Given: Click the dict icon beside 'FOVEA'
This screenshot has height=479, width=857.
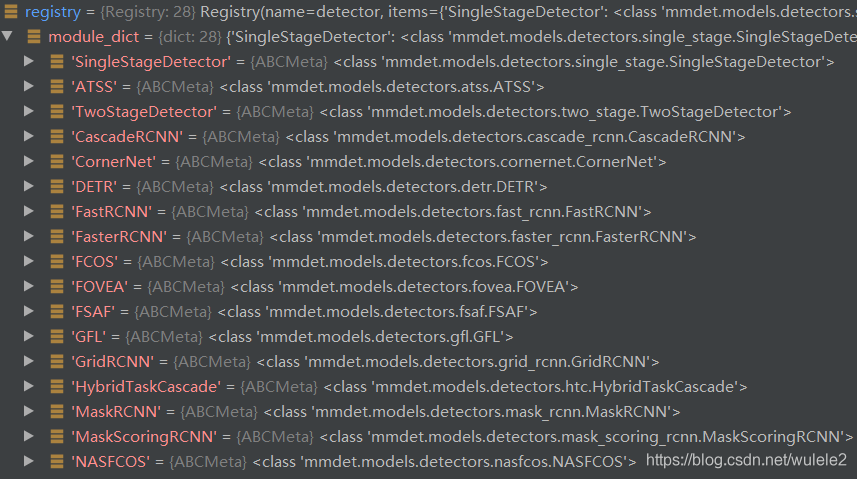Looking at the screenshot, I should [x=57, y=287].
